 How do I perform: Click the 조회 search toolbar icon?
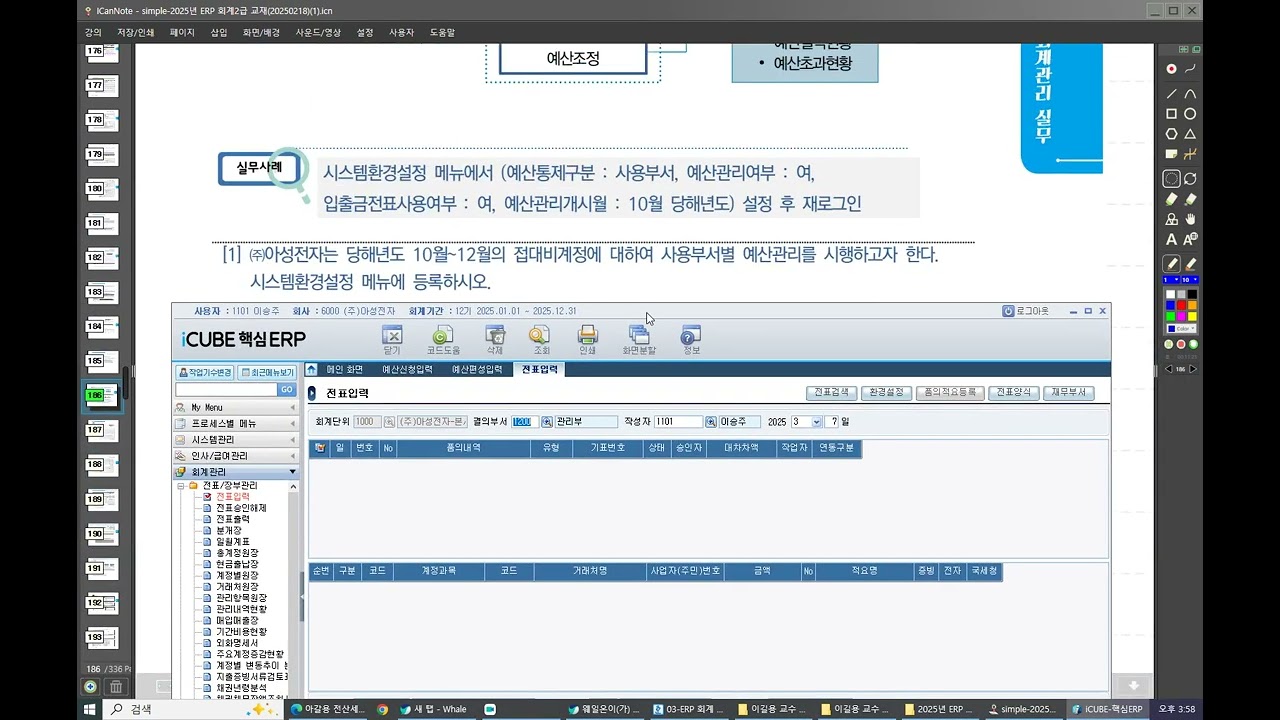[x=540, y=339]
